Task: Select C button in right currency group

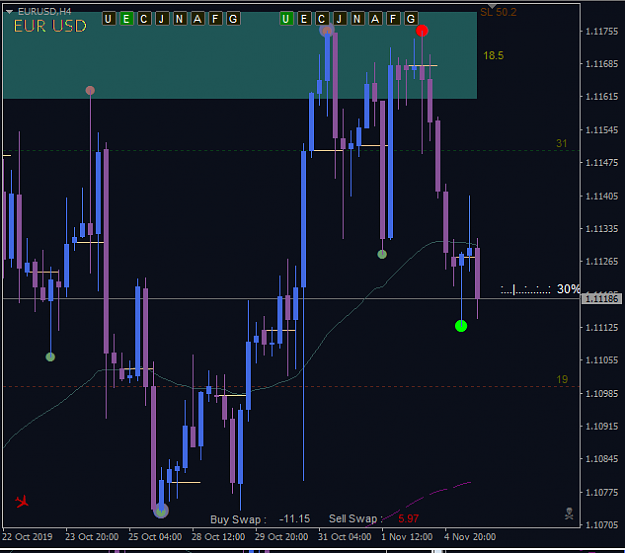Action: (322, 19)
